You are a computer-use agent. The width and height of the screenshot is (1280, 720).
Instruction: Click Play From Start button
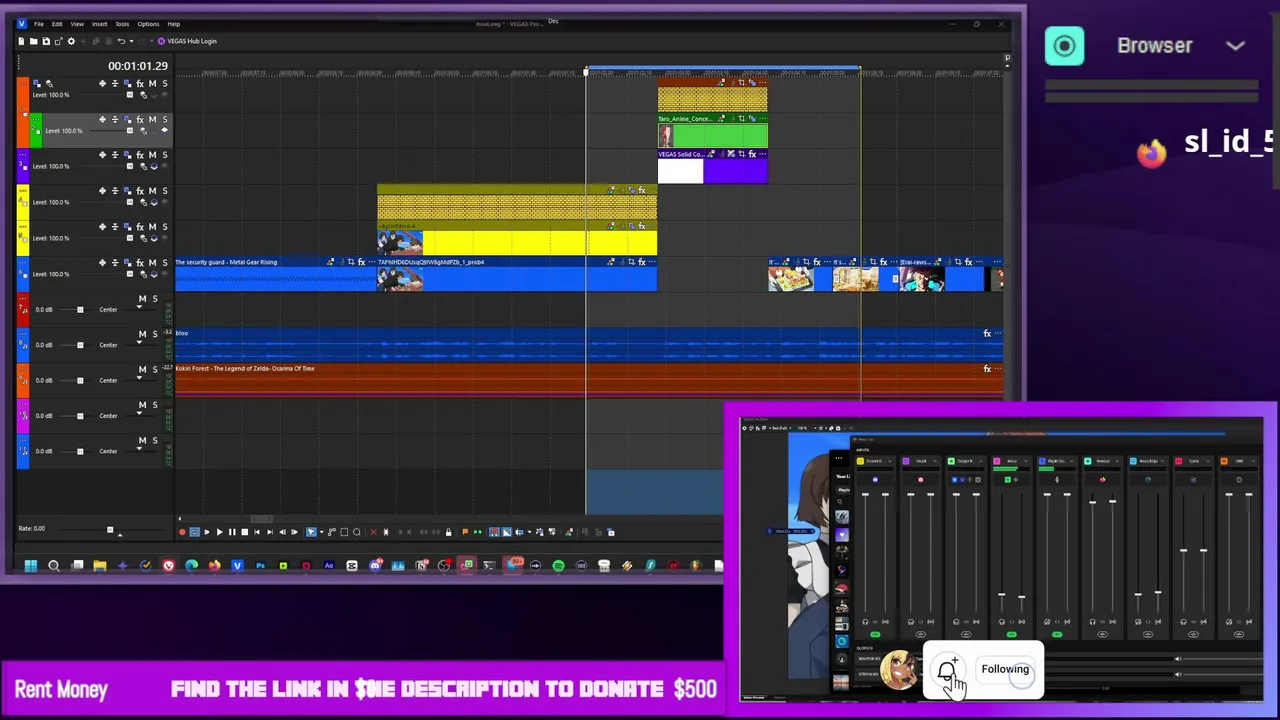[x=207, y=532]
